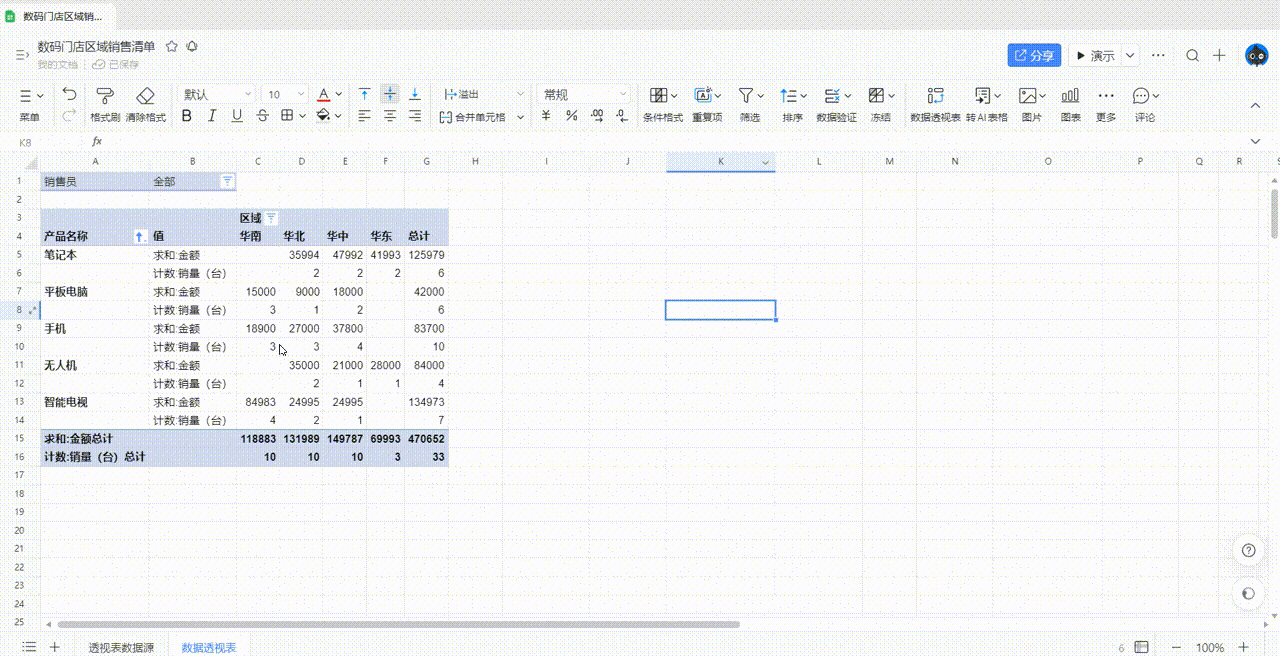Click the font color A swatch
This screenshot has height=656, width=1280.
tap(323, 94)
